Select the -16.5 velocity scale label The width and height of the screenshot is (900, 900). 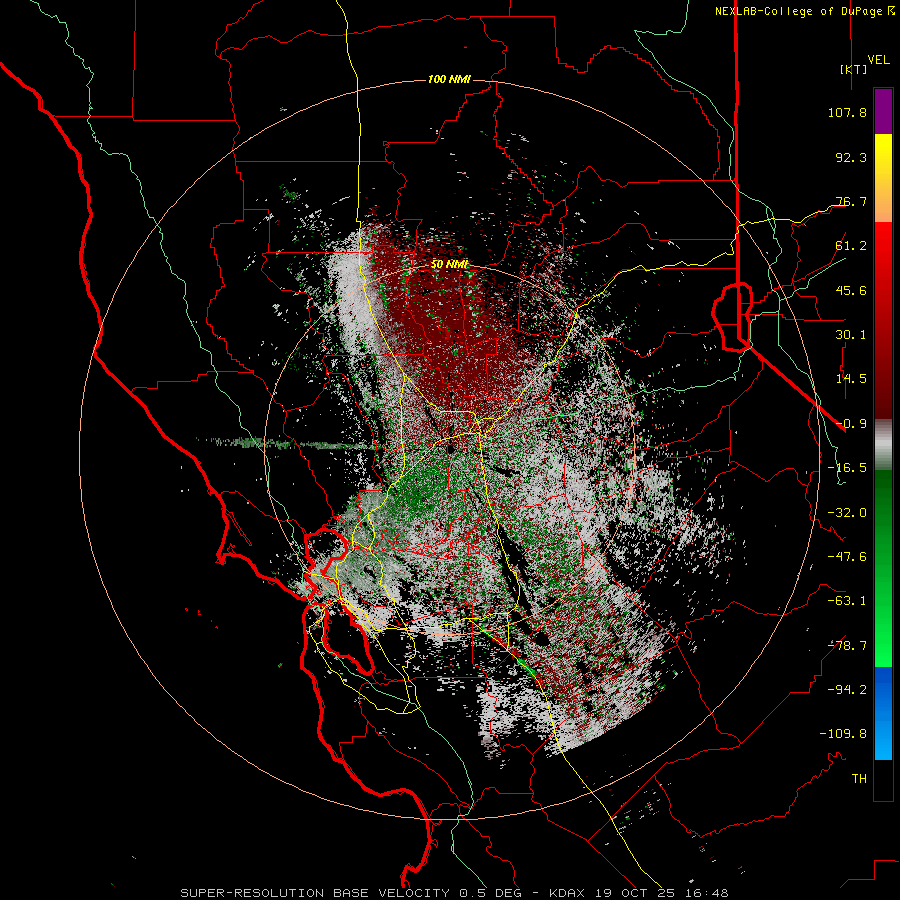click(847, 468)
